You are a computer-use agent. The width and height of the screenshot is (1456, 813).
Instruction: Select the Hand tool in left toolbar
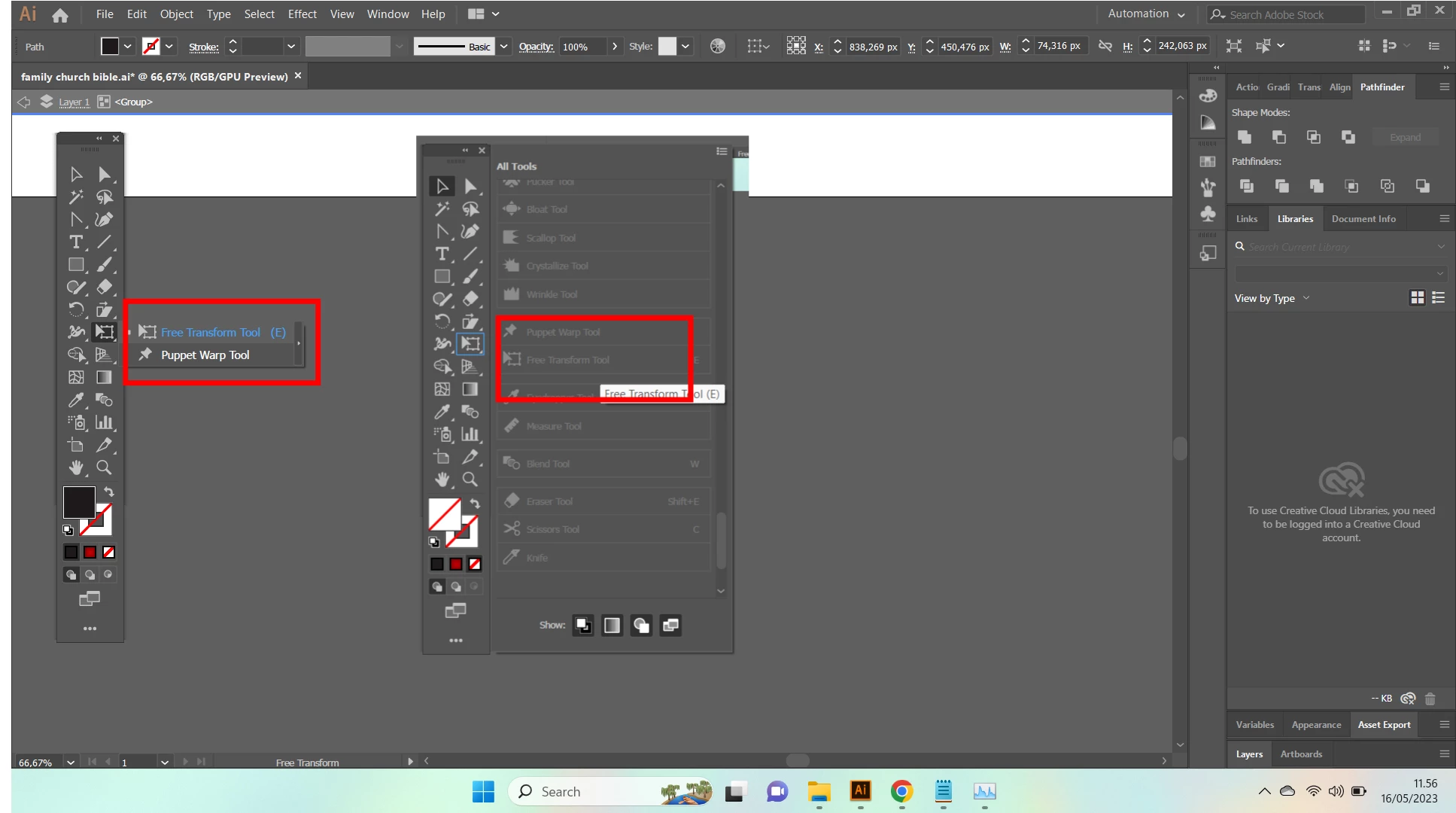76,467
